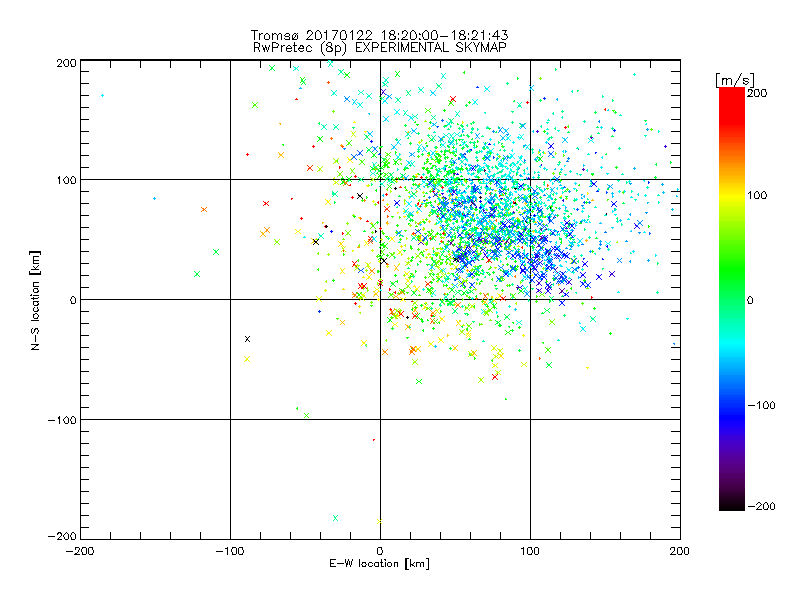This screenshot has height=600, width=800.
Task: Click the colorbar's '-200' bottom label
Action: pyautogui.click(x=761, y=506)
